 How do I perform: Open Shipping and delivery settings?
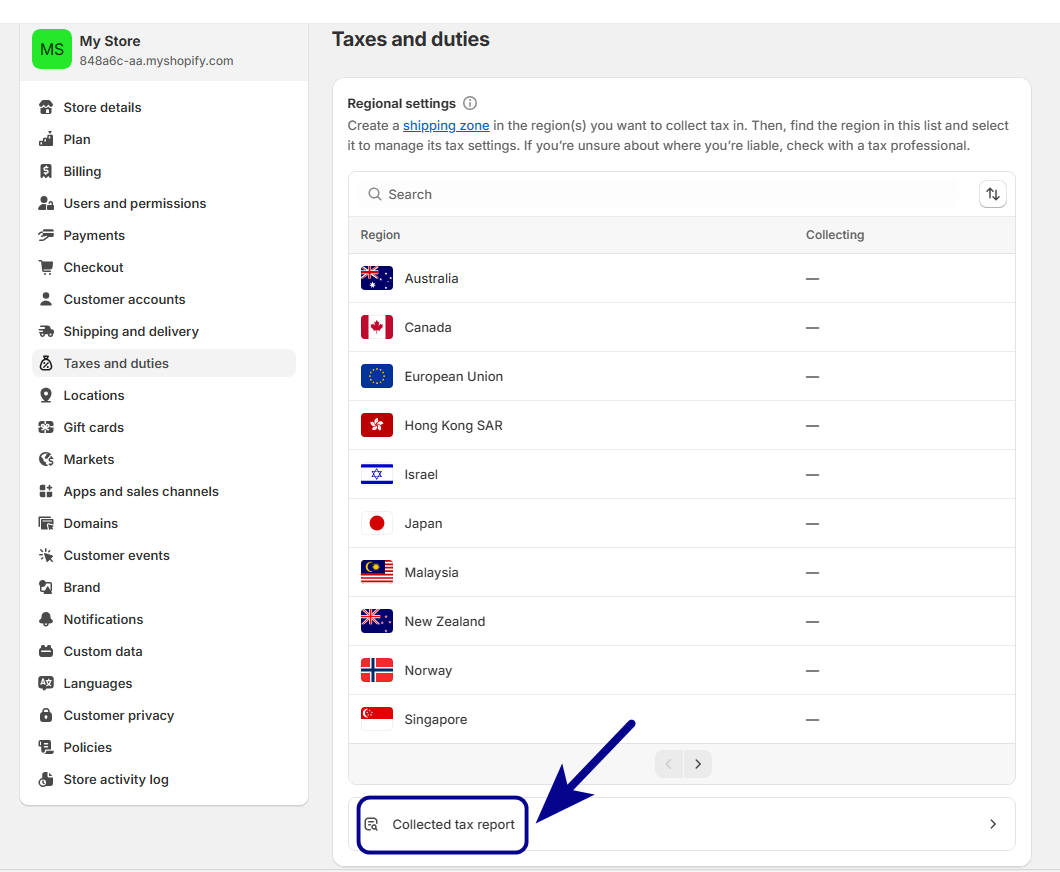point(164,331)
